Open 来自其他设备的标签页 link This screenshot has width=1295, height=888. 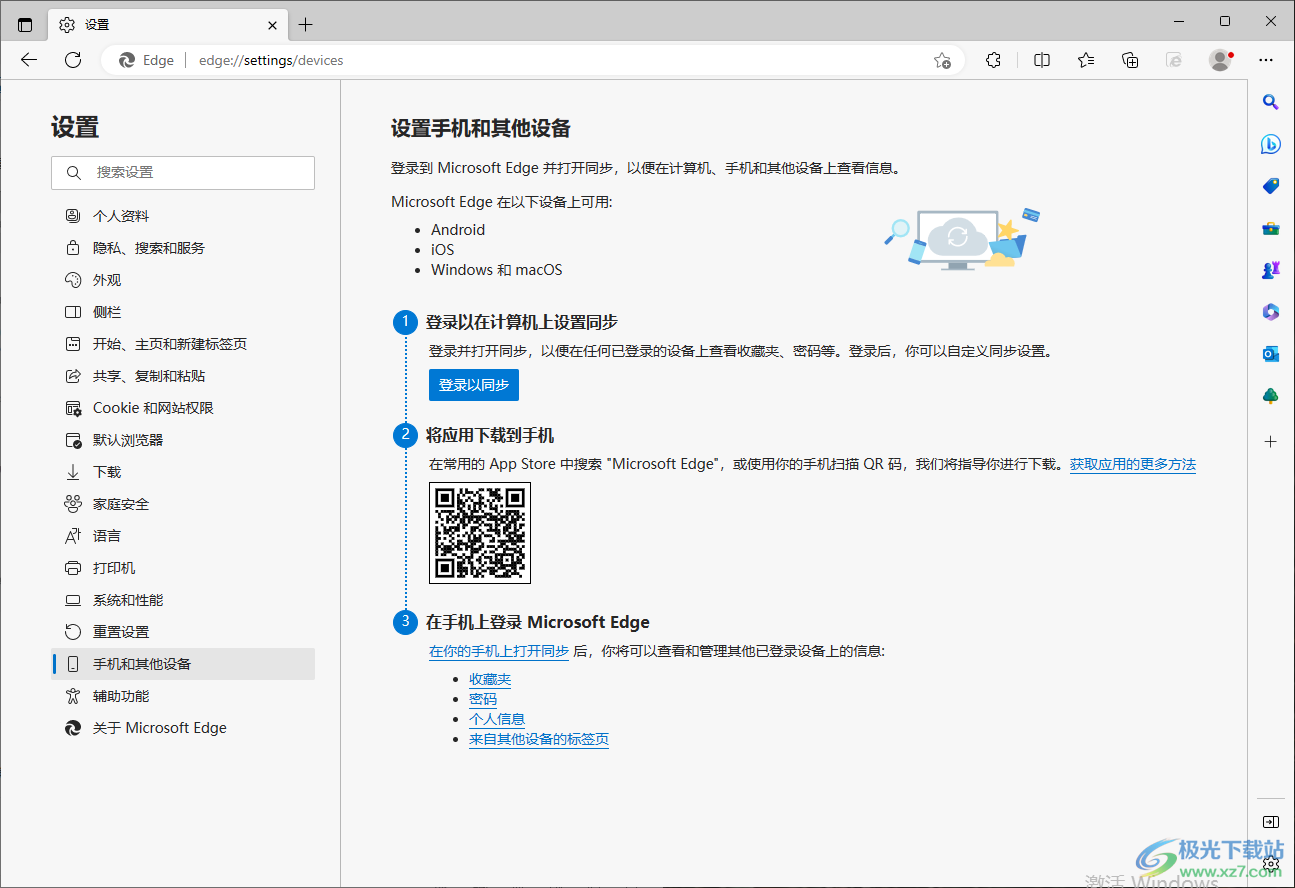(539, 739)
